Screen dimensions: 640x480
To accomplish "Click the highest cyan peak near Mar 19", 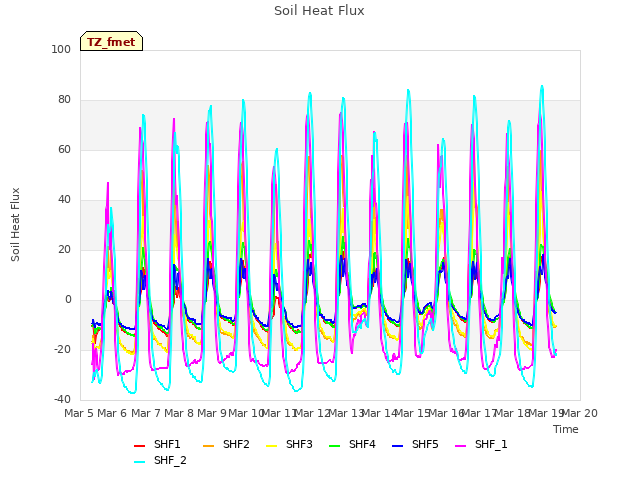I will click(x=542, y=86).
